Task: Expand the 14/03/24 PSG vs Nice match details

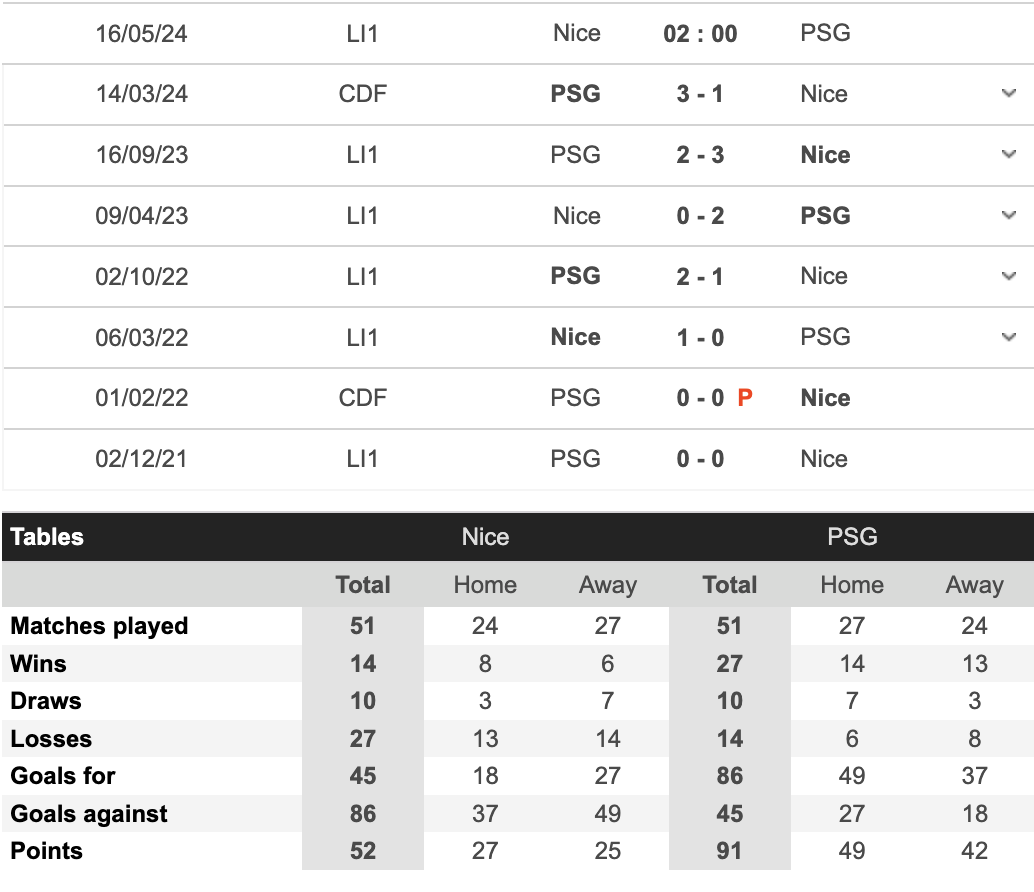Action: pyautogui.click(x=1008, y=94)
